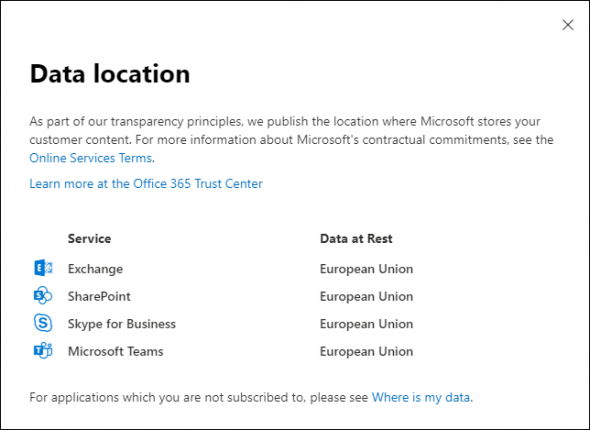Screen dimensions: 590x430
Task: Select the SharePoint row label
Action: (x=99, y=296)
